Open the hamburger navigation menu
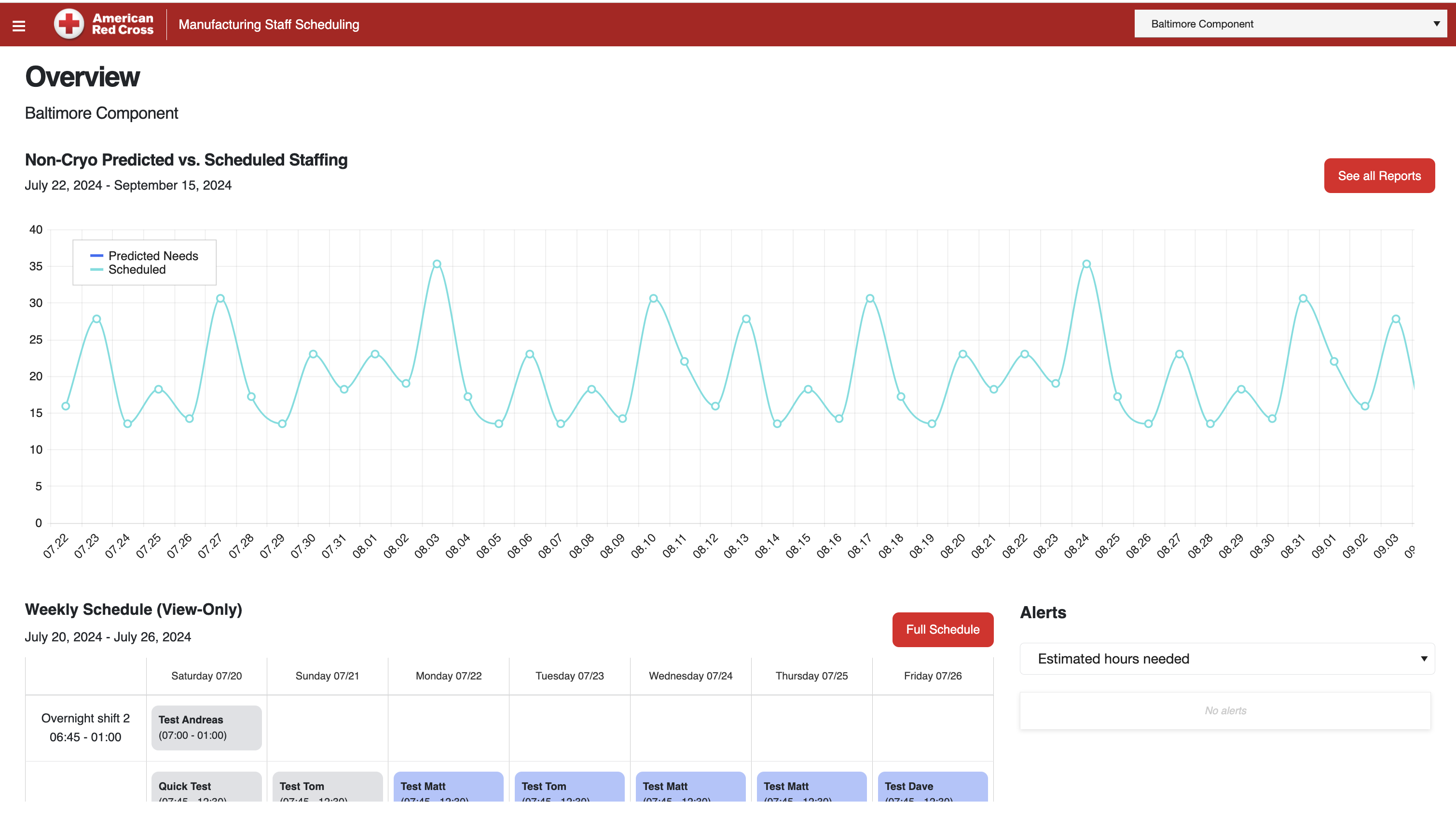The width and height of the screenshot is (1456, 831). 19,25
